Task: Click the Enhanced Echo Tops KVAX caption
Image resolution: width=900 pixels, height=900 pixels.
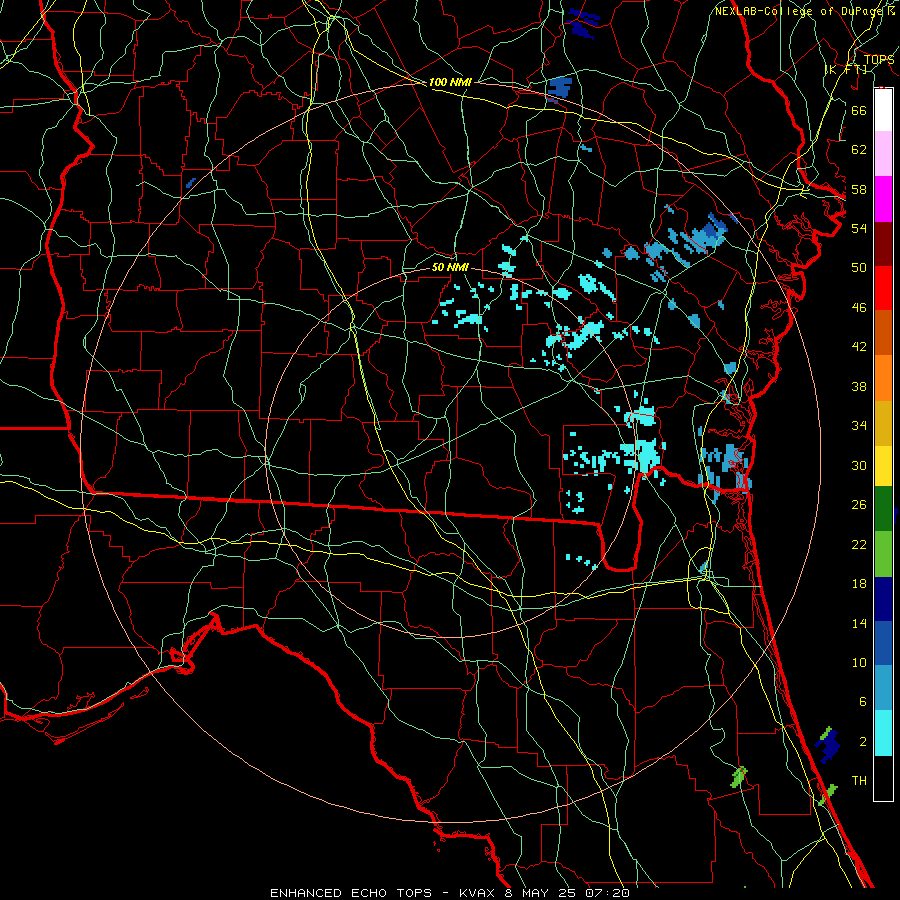Action: (x=449, y=893)
